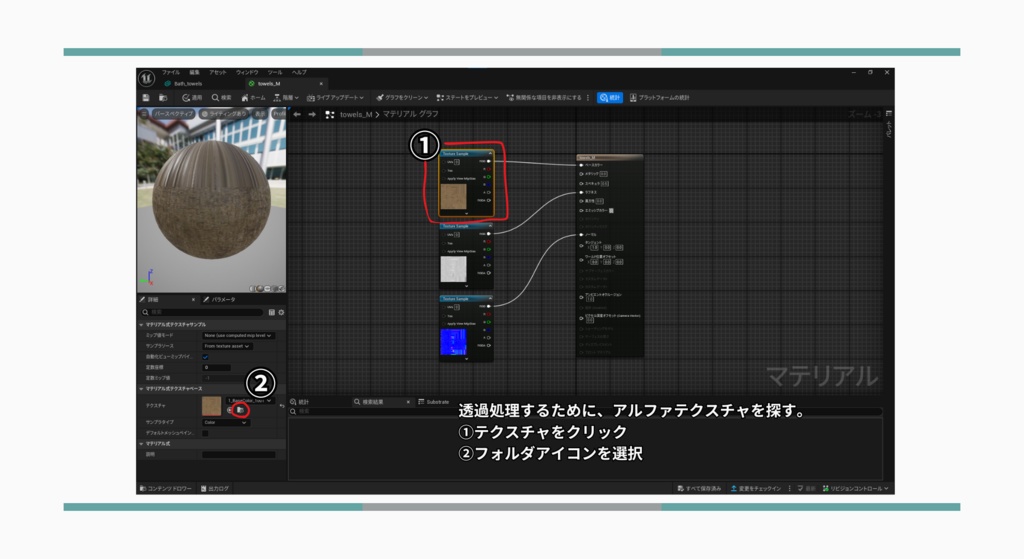Expand bottom chevron of top Texture Sample node
This screenshot has width=1024, height=559.
(x=466, y=214)
